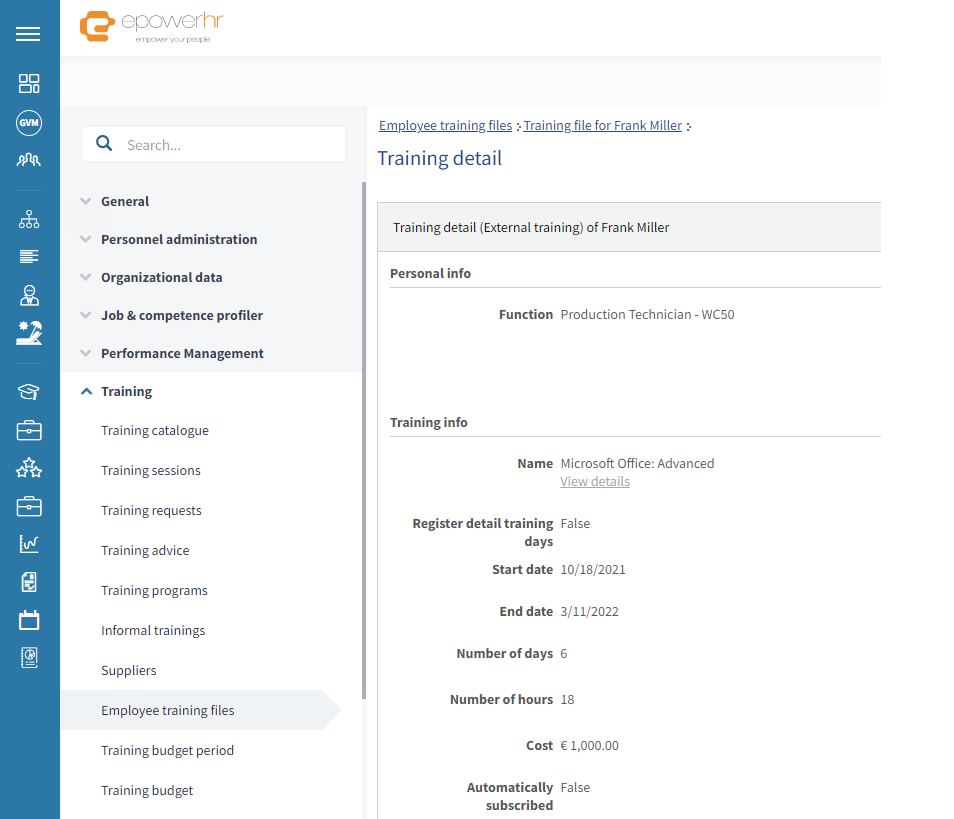Follow Employee training files breadcrumb link
Viewport: 954px width, 819px height.
(445, 125)
